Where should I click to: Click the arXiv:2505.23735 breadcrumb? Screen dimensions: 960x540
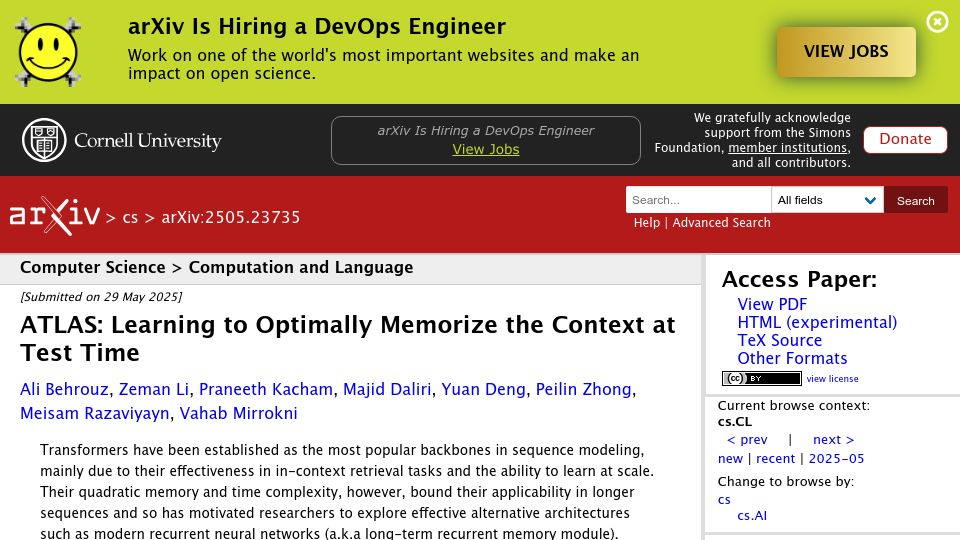tap(231, 217)
